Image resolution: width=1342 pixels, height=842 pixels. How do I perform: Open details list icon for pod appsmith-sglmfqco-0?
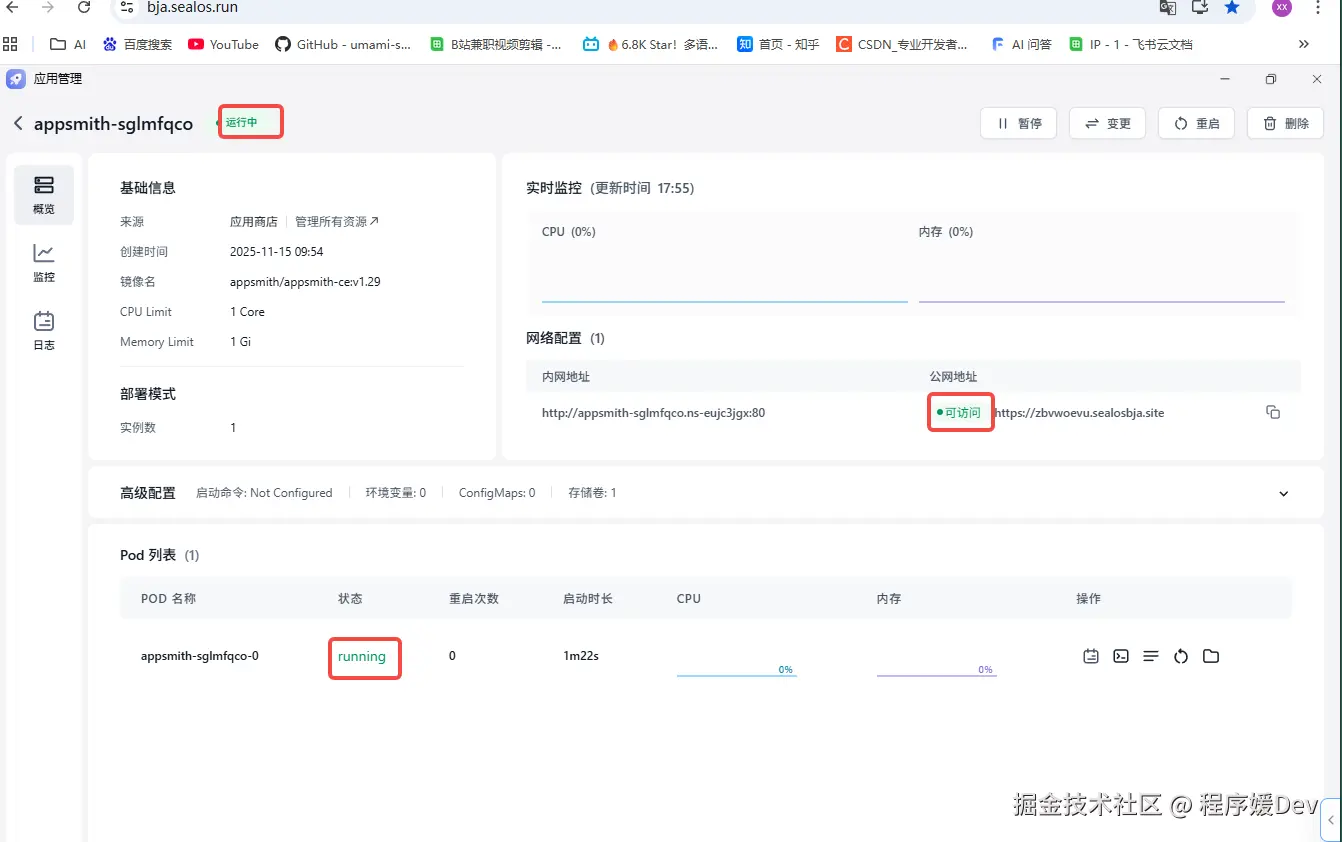click(1151, 656)
